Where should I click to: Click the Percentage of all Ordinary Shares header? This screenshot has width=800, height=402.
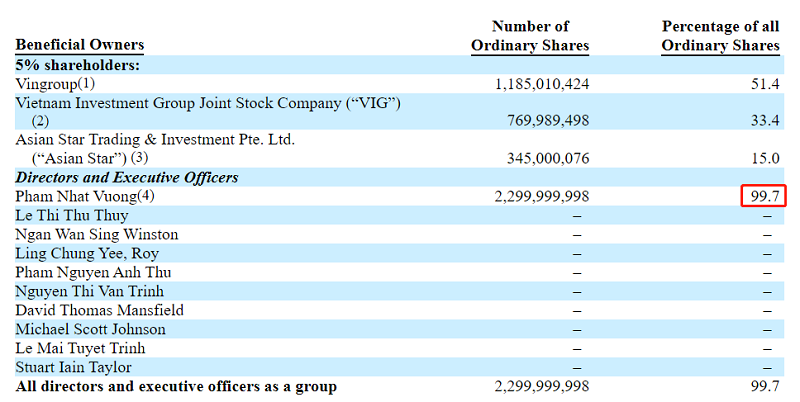720,36
